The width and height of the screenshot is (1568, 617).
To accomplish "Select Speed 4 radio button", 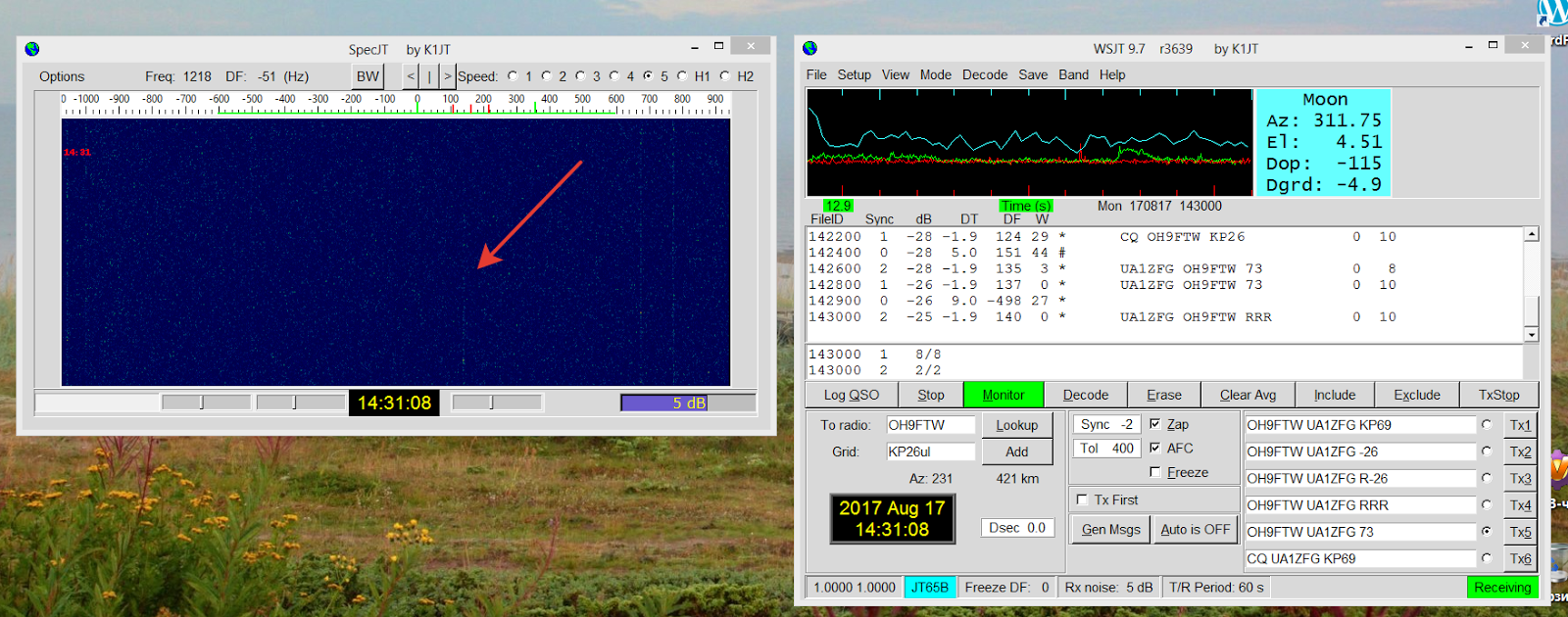I will point(614,76).
